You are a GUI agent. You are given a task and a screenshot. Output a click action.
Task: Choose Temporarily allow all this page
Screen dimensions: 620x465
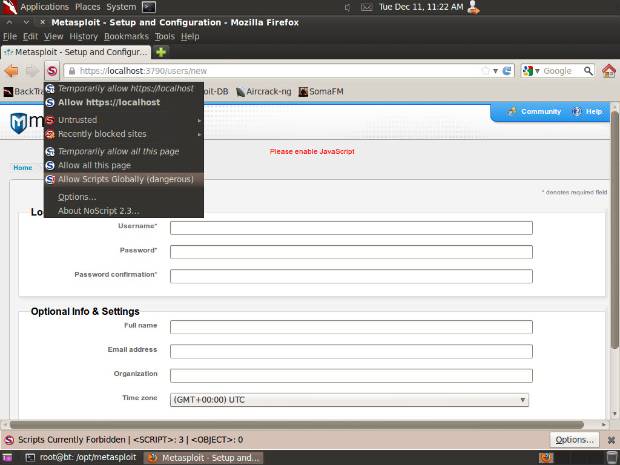(x=118, y=151)
